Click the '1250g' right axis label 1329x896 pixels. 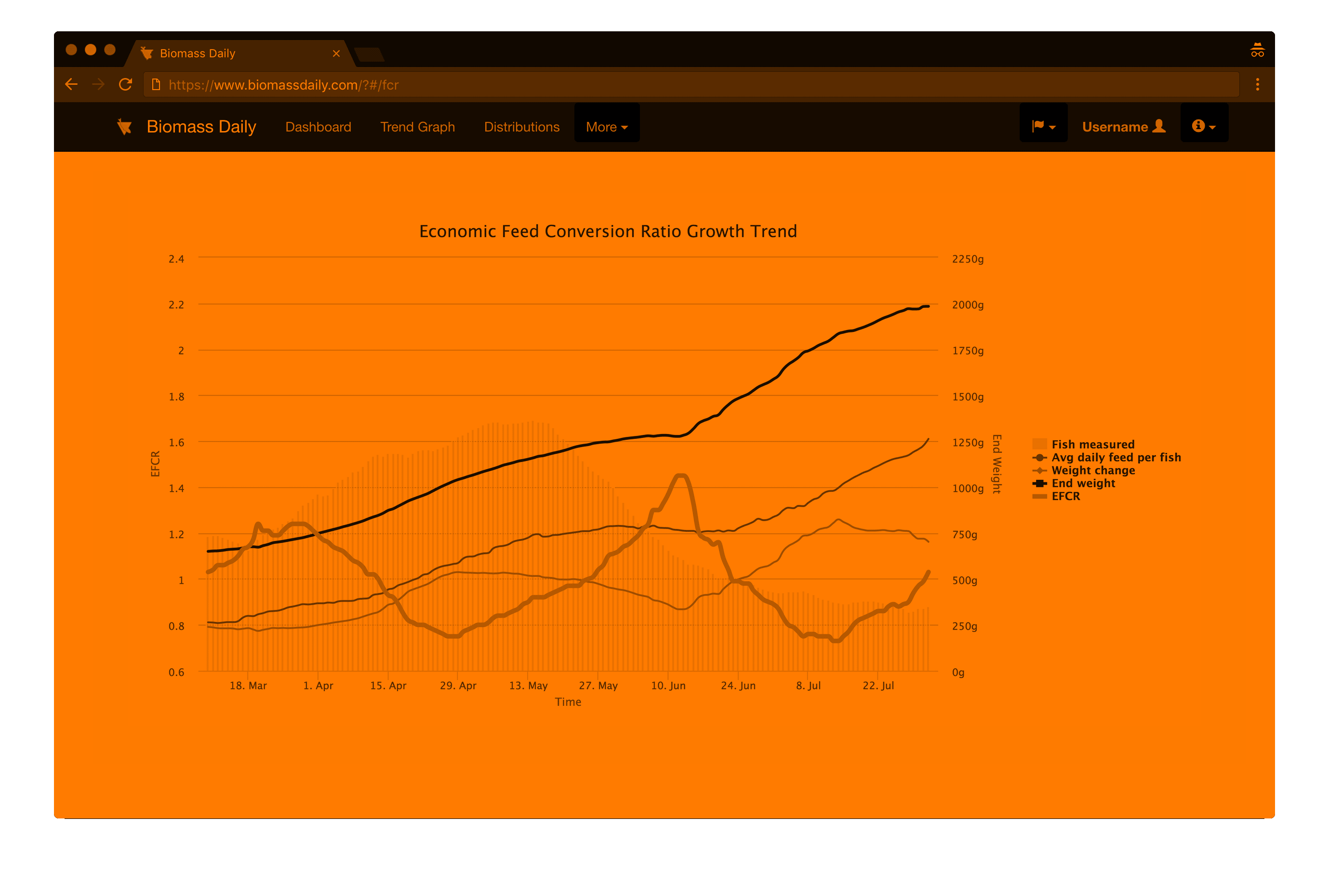tap(967, 442)
